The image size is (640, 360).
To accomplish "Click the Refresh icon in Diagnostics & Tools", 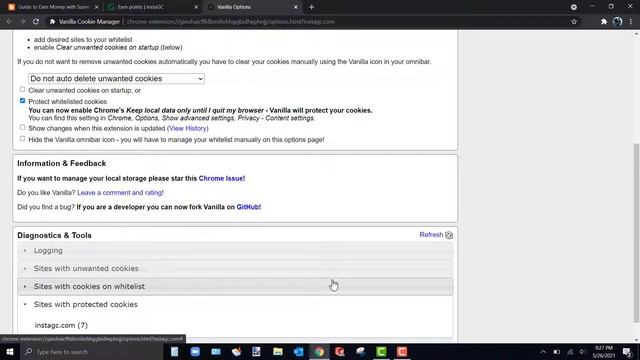I will pos(449,235).
